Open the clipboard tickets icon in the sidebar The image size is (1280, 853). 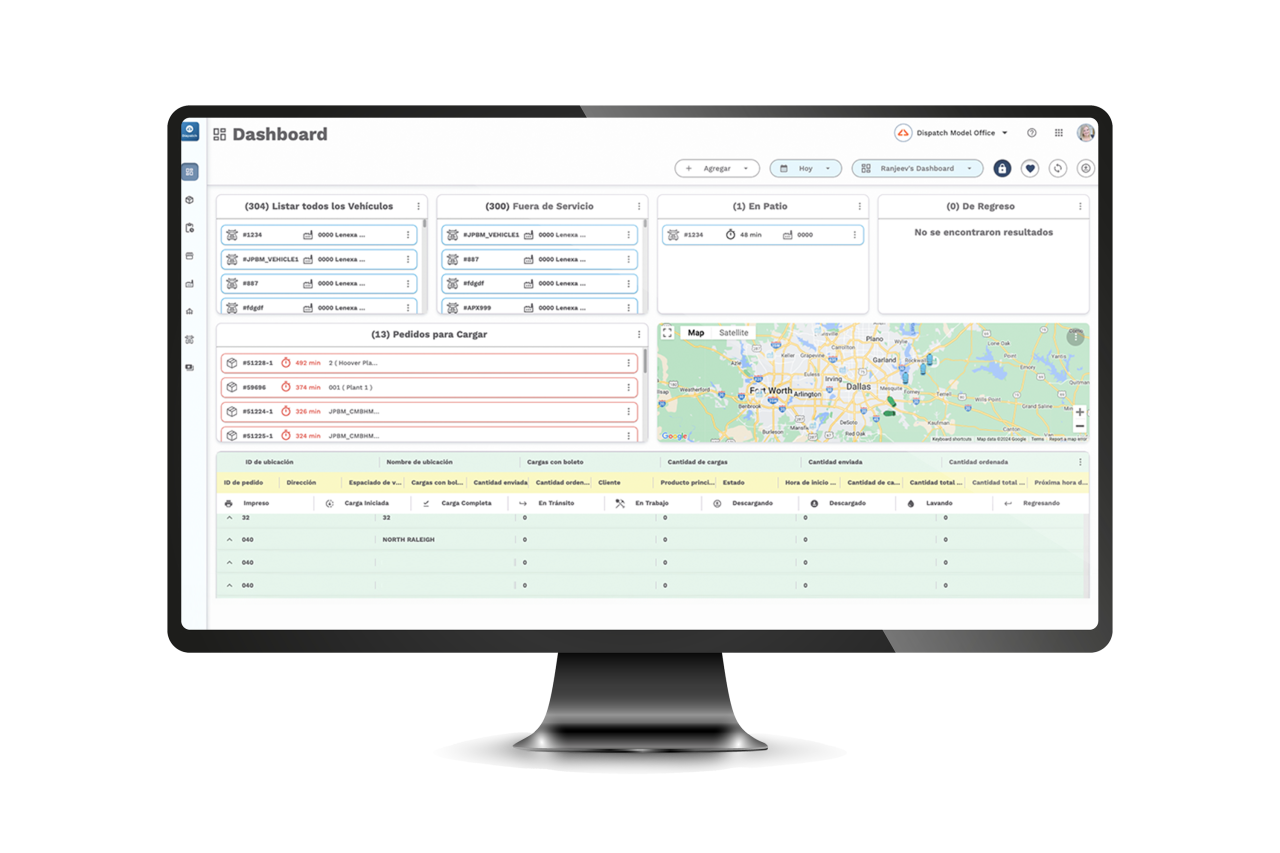[x=190, y=227]
